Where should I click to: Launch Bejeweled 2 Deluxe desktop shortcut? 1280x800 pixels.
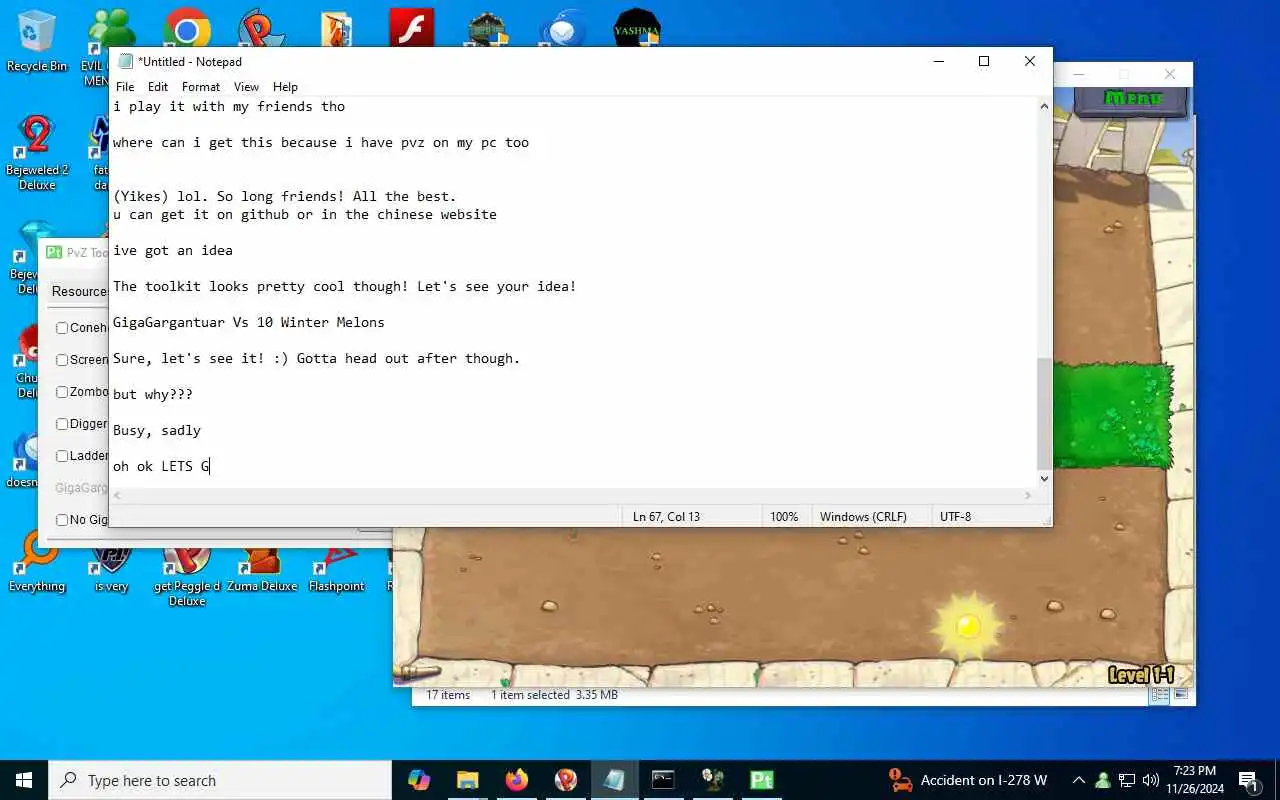click(x=37, y=152)
